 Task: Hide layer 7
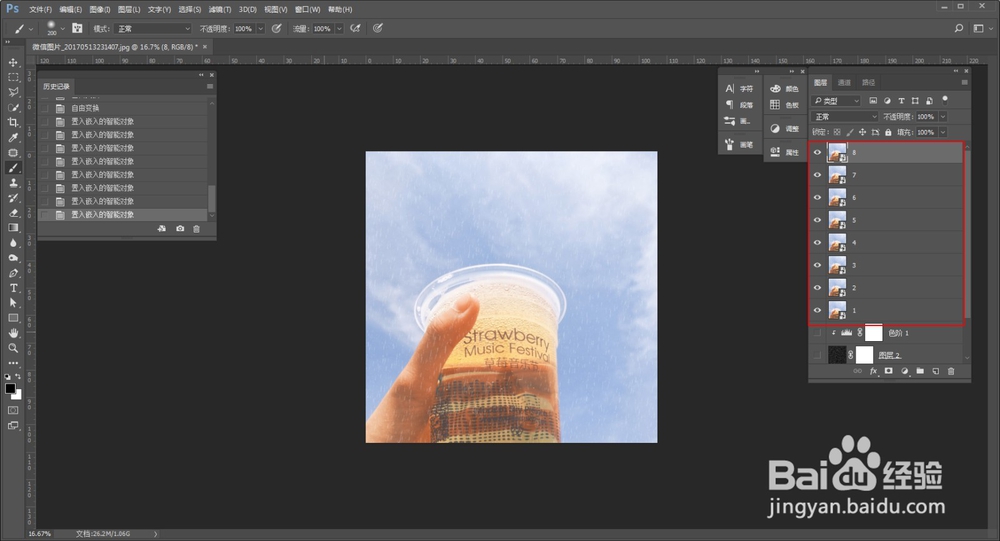pos(817,175)
